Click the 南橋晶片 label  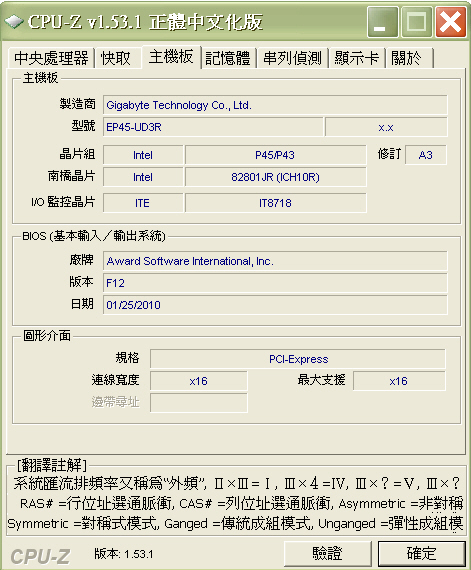(72, 176)
